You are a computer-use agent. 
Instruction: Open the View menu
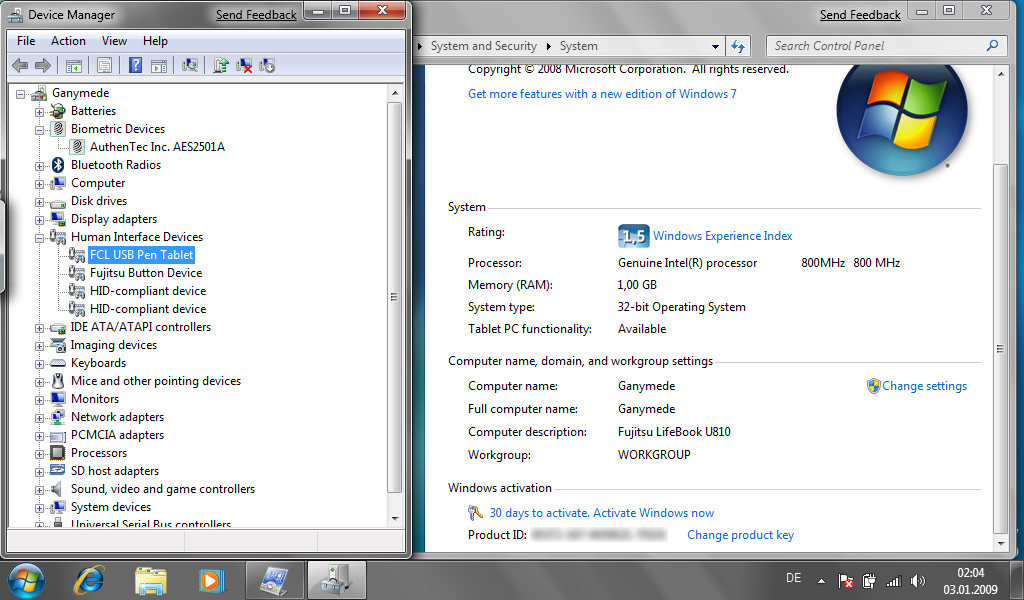pos(114,40)
